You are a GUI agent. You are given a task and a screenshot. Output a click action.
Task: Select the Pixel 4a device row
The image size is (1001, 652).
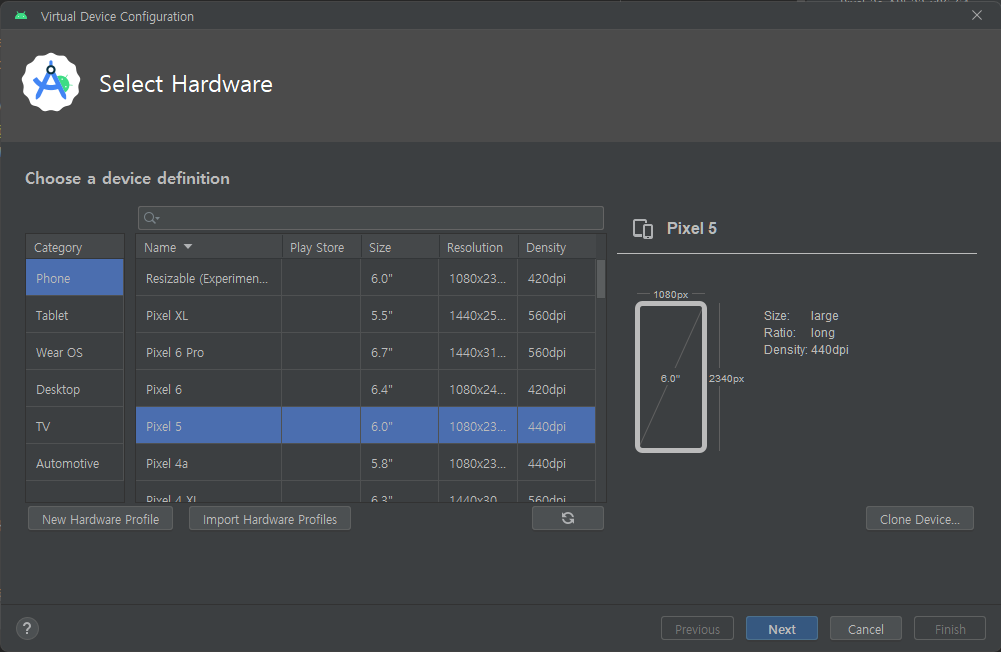pos(365,463)
